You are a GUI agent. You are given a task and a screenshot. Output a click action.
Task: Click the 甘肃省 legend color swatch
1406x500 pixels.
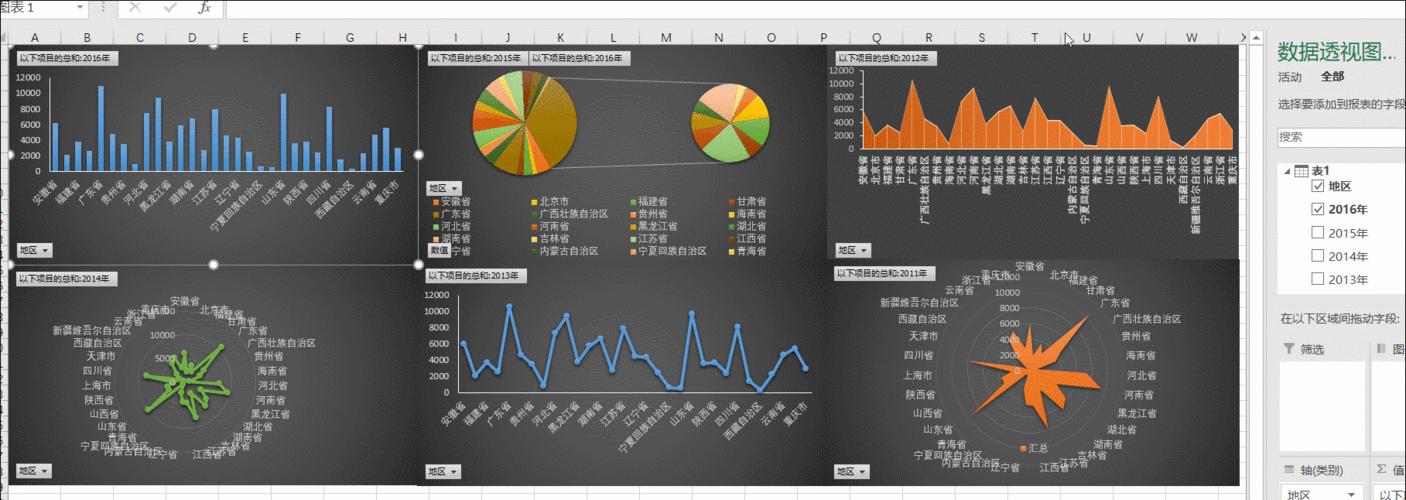tap(731, 202)
